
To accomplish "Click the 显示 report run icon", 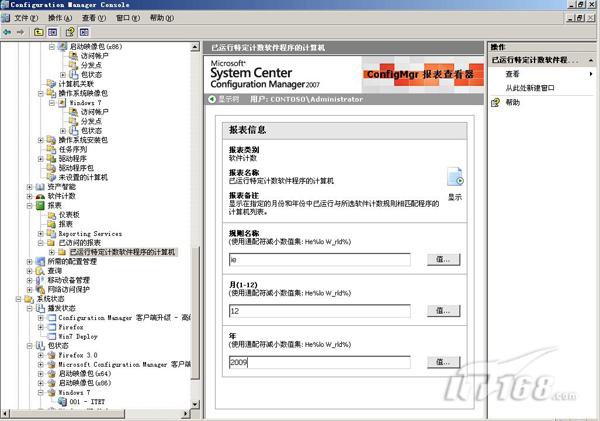I will 455,177.
